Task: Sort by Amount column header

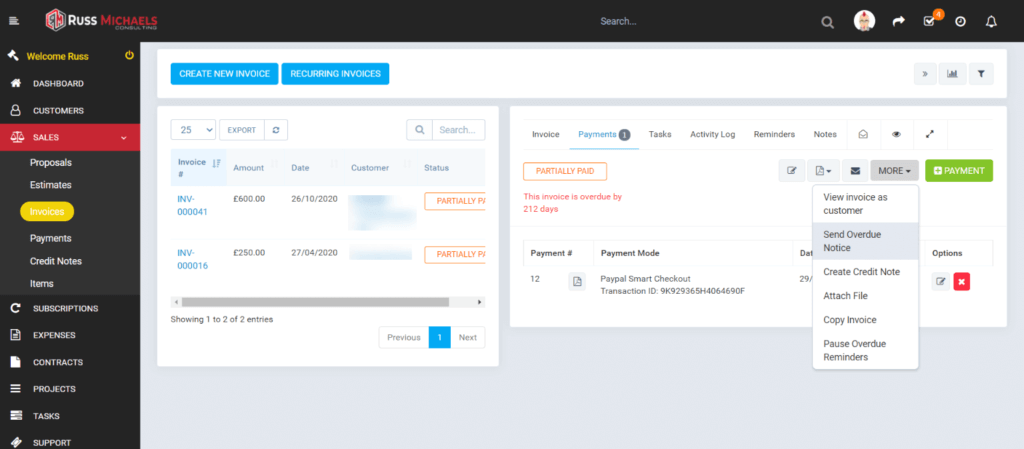Action: tap(255, 168)
